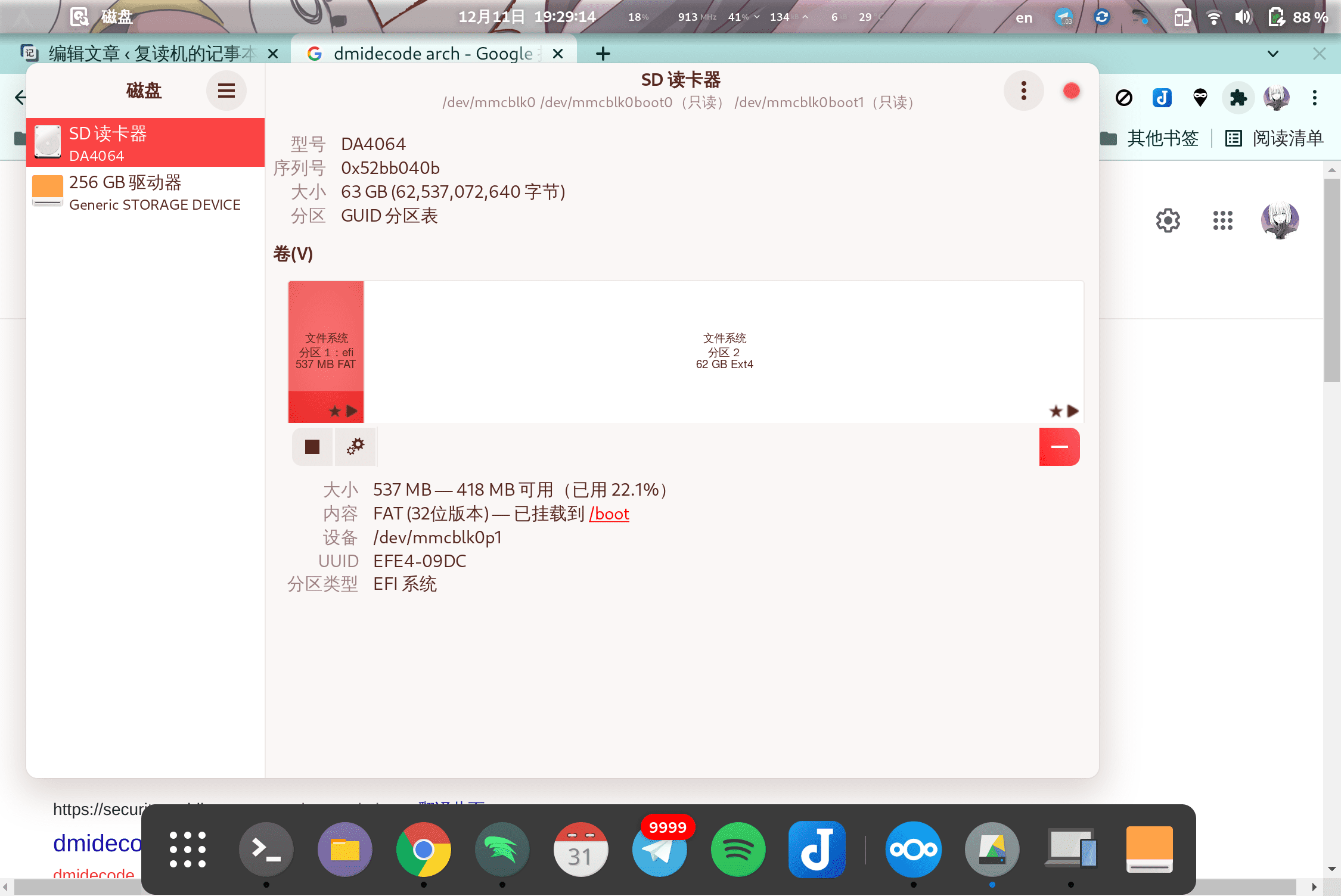Screen dimensions: 1341x896
Task: Launch Terminal from the dock
Action: click(x=266, y=850)
